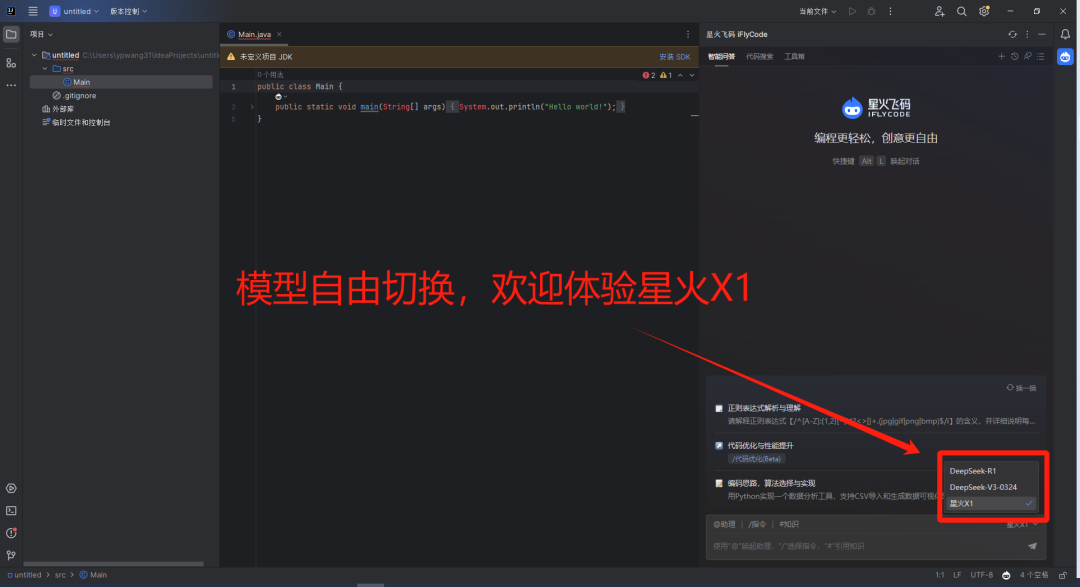Debug the current file with bug icon

[871, 11]
